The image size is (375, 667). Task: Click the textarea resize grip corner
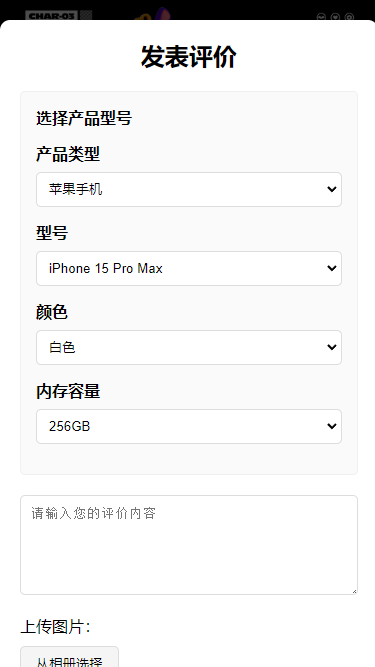[354, 591]
